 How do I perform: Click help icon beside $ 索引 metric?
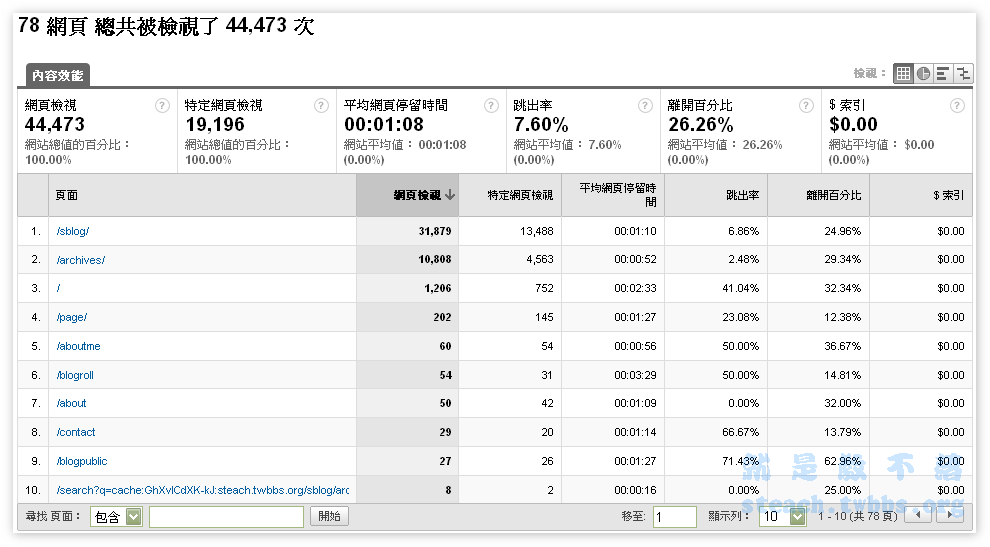[x=956, y=105]
